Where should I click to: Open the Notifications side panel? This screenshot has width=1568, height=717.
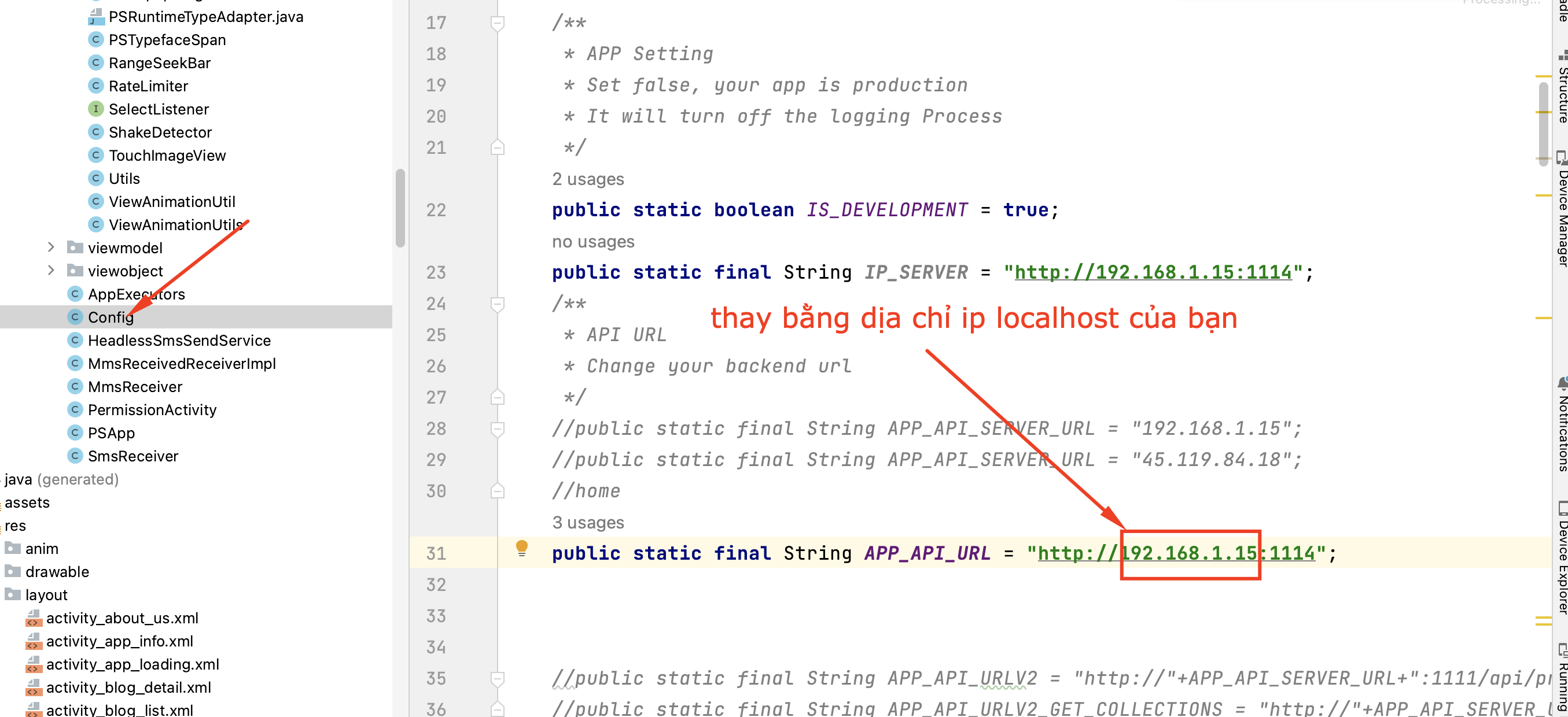(x=1562, y=424)
